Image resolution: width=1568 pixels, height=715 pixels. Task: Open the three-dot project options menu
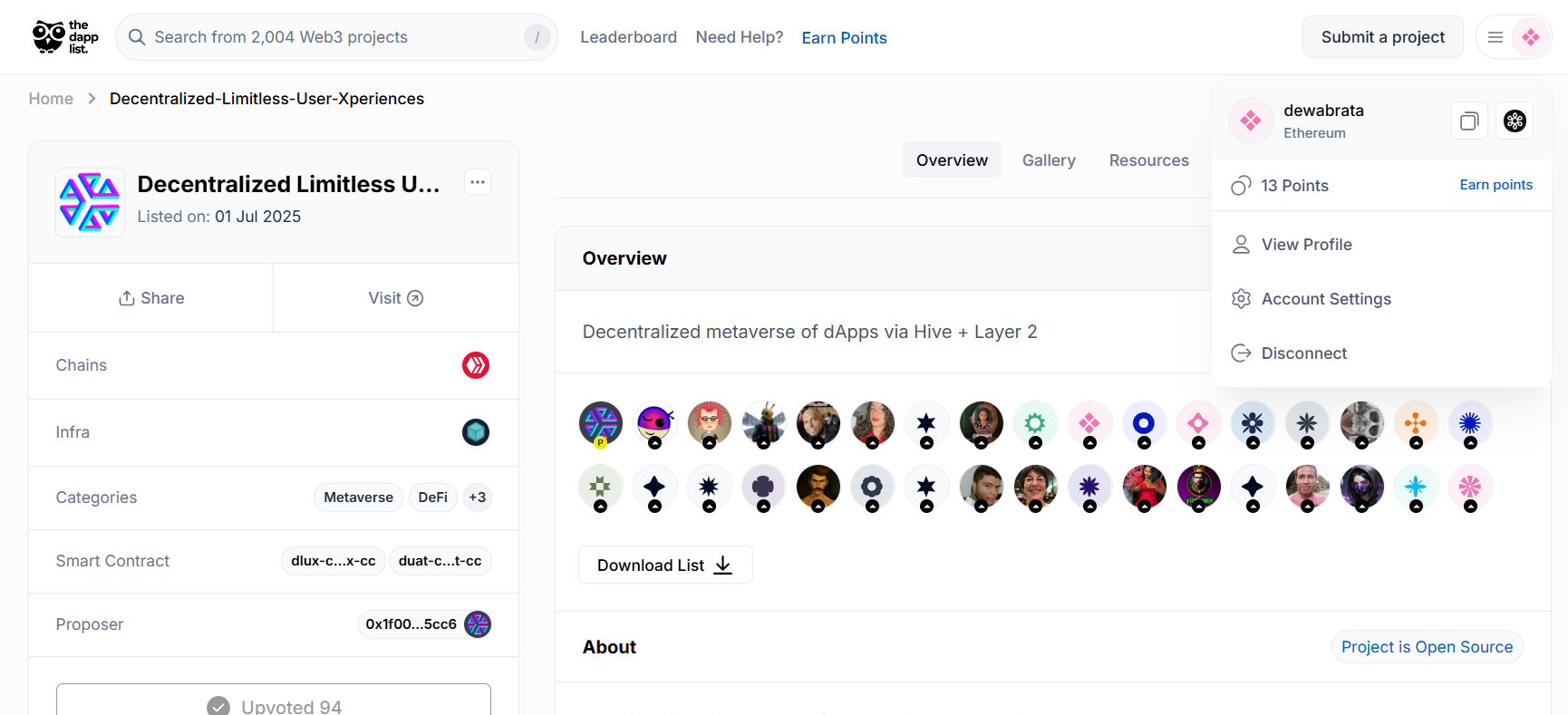[478, 182]
